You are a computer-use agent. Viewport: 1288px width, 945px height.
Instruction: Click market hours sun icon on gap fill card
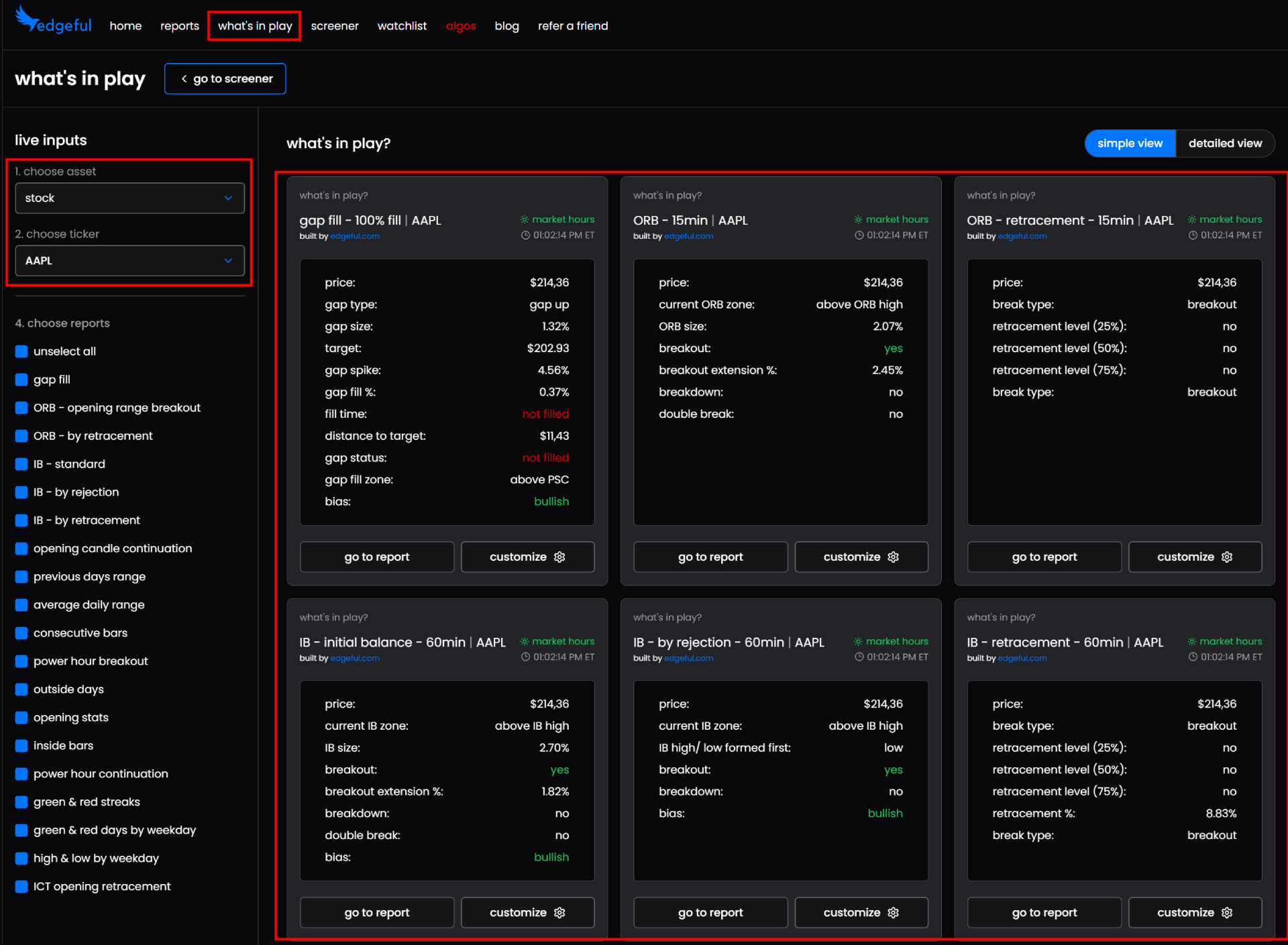click(x=525, y=219)
